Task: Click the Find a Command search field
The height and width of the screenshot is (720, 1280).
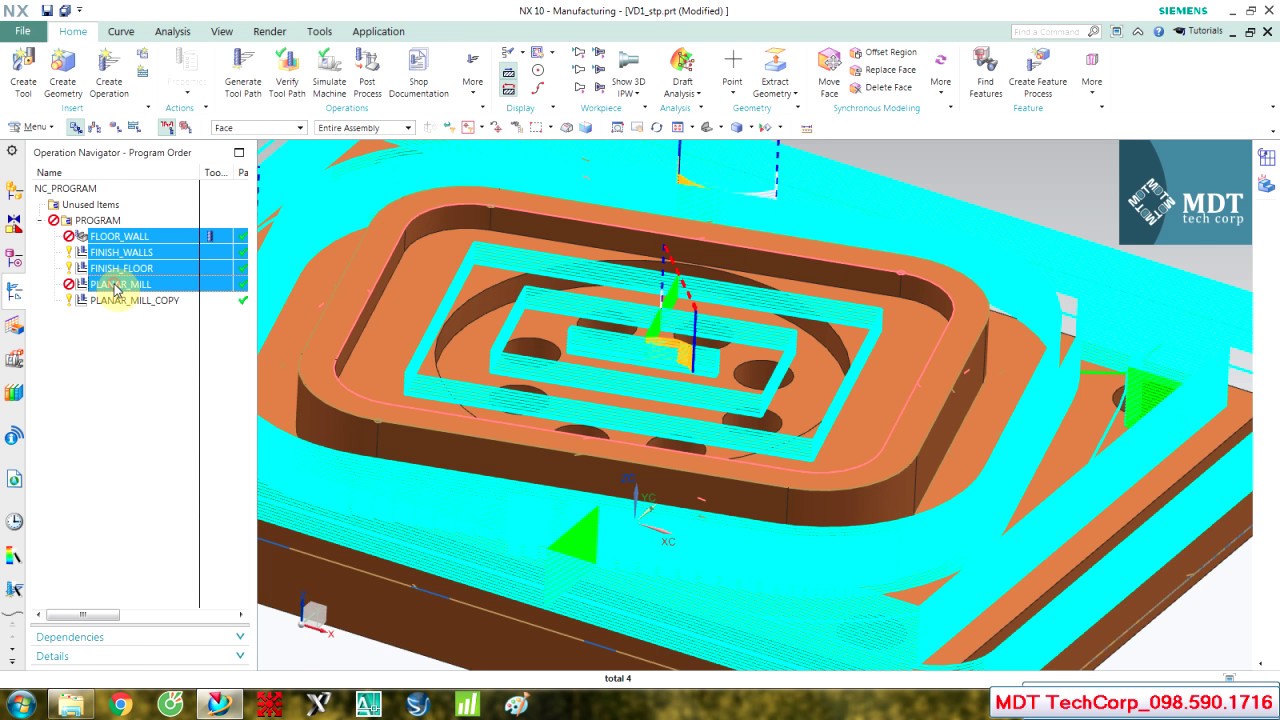Action: tap(1055, 32)
